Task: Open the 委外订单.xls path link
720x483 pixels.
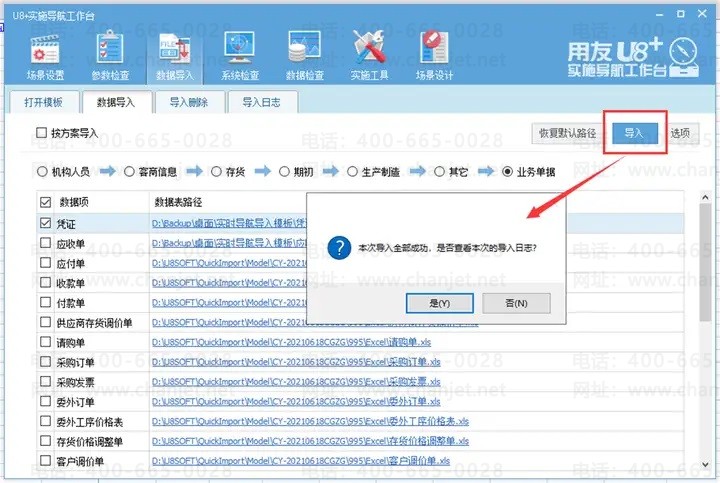Action: (296, 401)
